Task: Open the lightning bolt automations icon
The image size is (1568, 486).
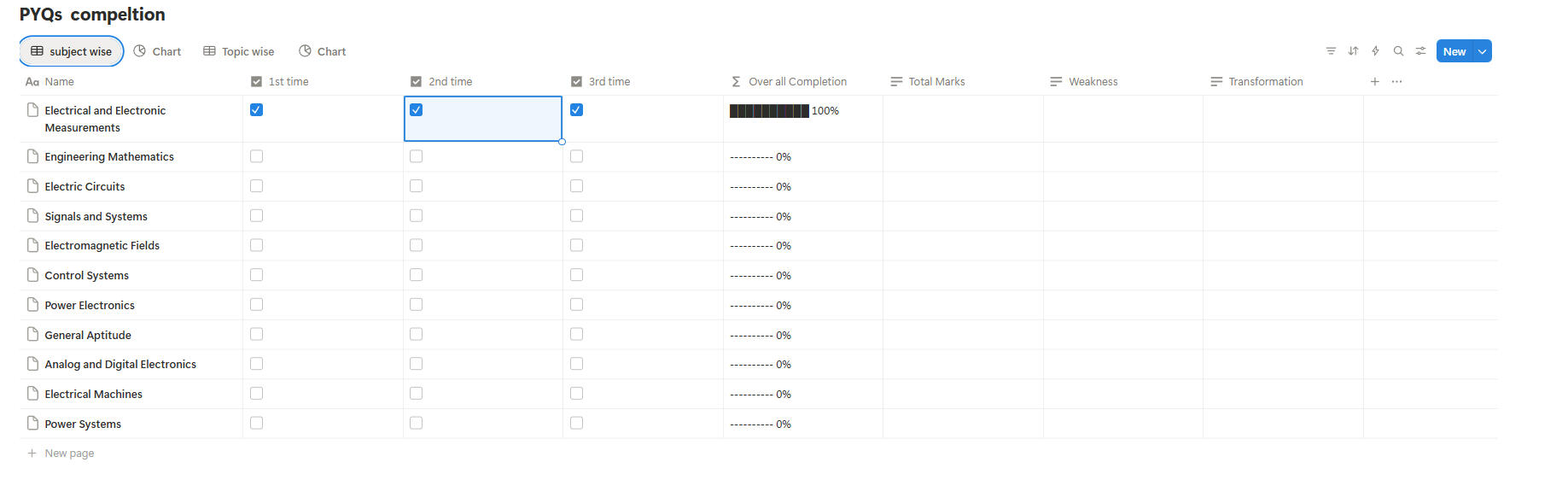Action: pos(1375,51)
